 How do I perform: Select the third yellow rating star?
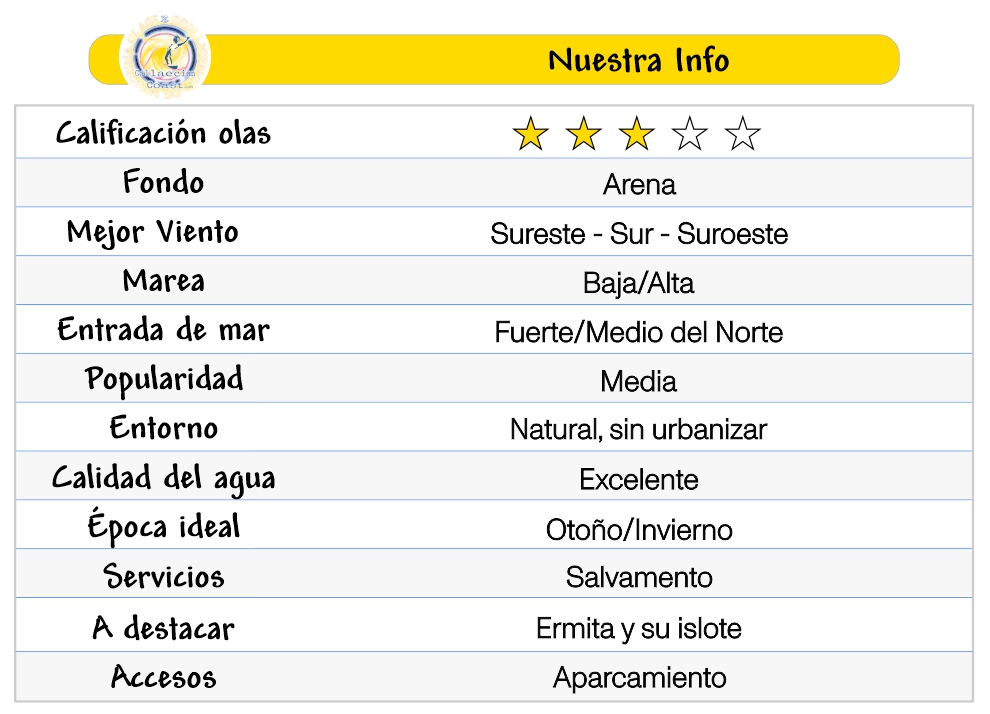pos(636,133)
